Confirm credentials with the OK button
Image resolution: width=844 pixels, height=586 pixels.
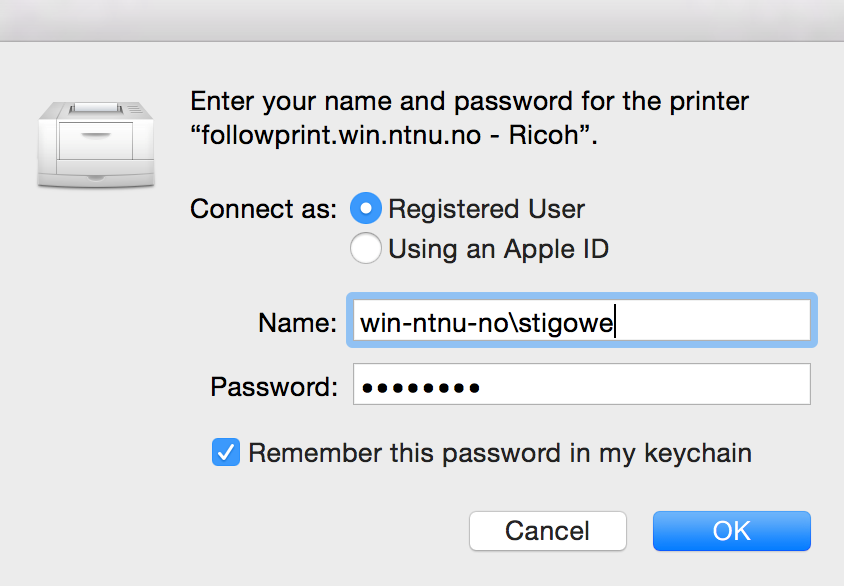click(732, 531)
